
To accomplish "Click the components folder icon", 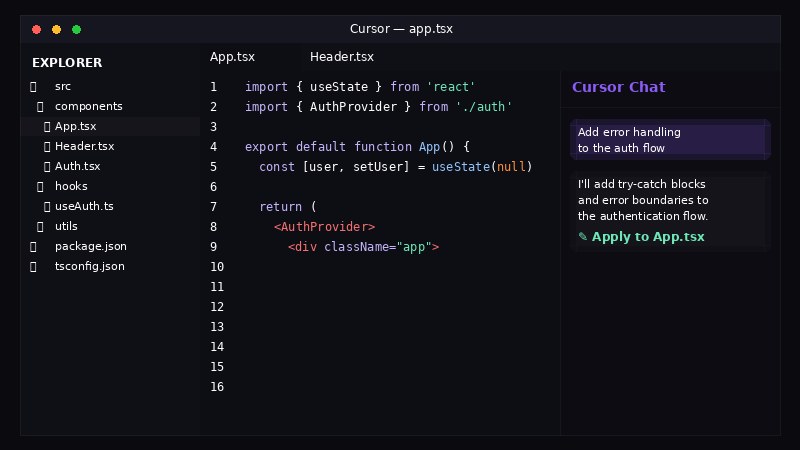I will click(40, 107).
